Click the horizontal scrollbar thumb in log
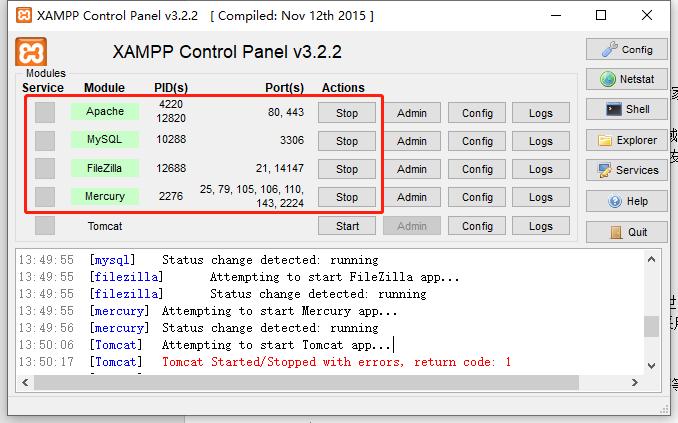This screenshot has width=678, height=423. pos(306,382)
